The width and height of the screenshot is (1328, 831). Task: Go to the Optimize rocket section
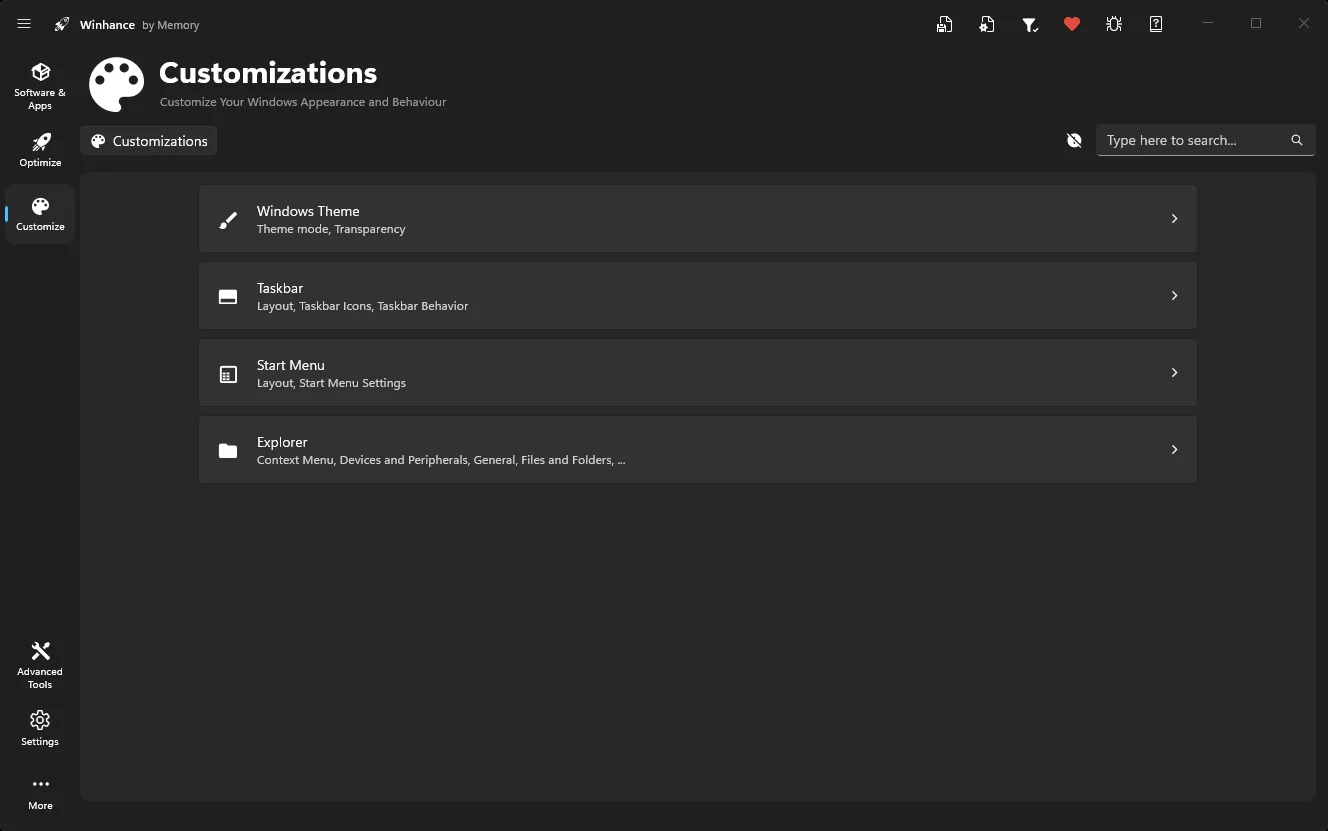tap(40, 150)
